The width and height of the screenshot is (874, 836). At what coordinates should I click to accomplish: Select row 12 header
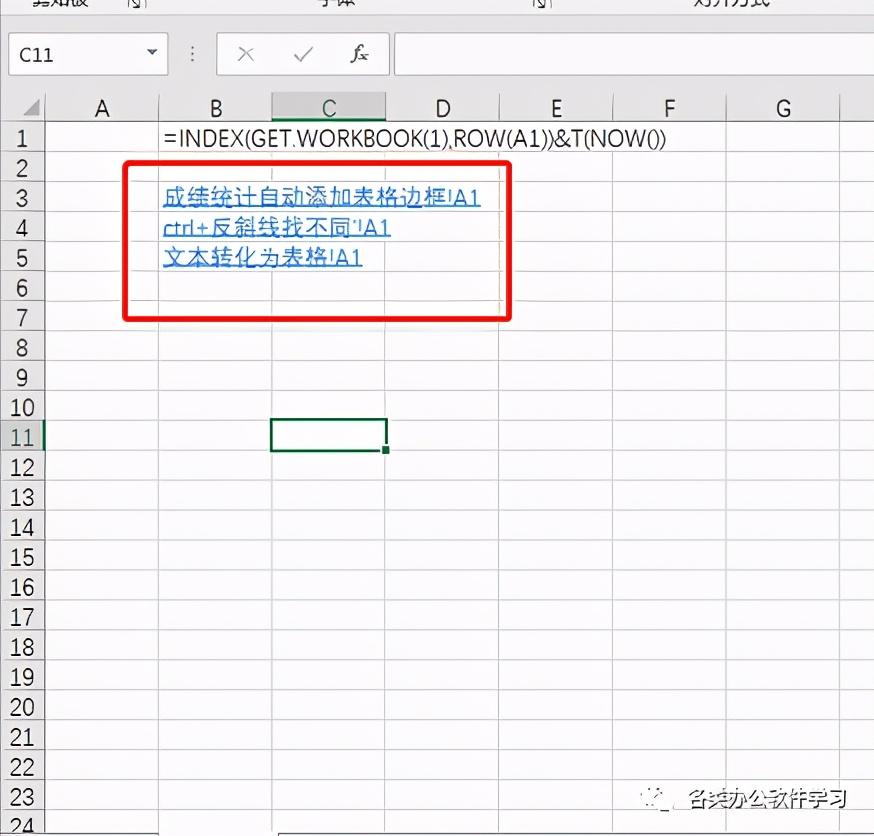click(22, 468)
